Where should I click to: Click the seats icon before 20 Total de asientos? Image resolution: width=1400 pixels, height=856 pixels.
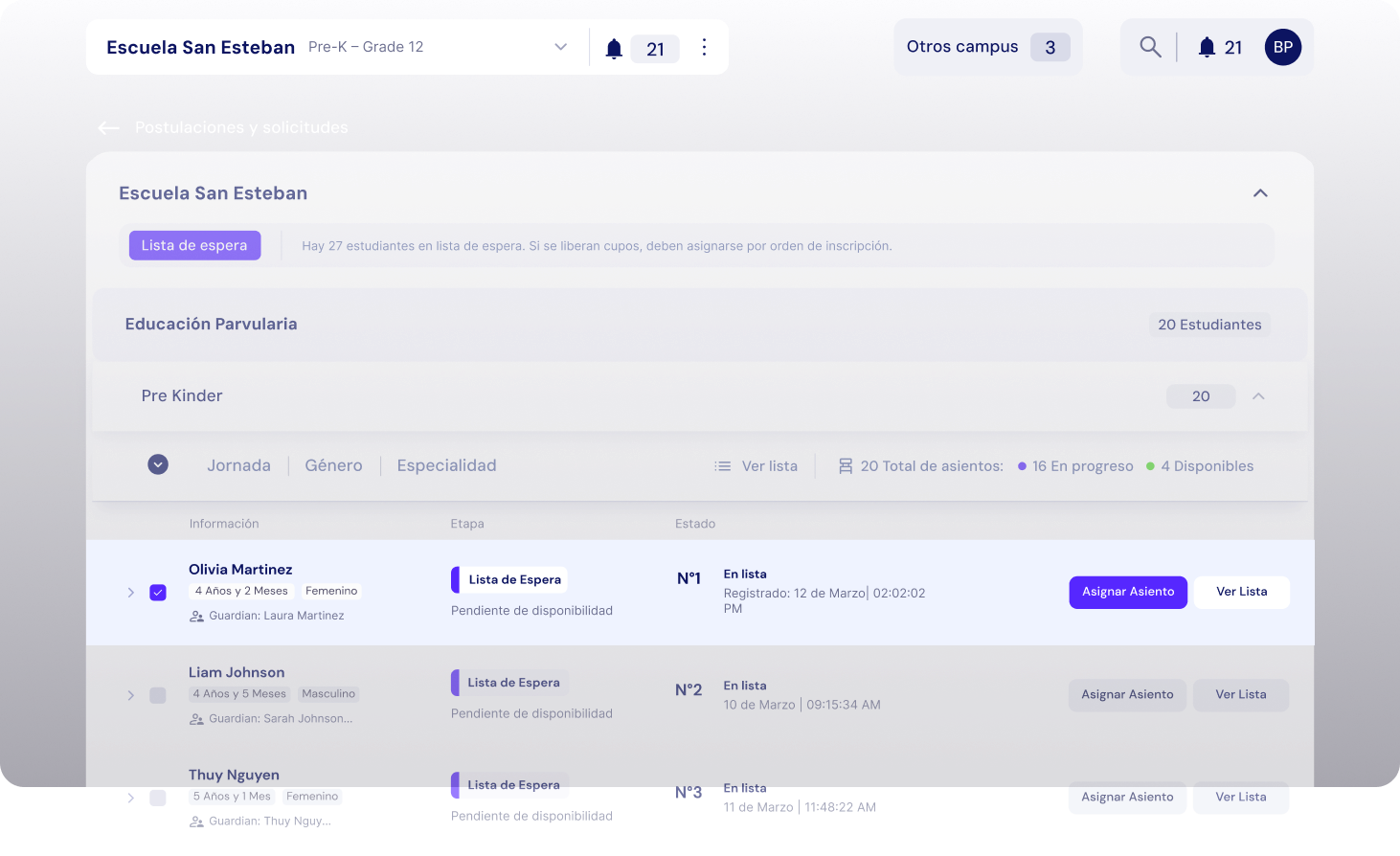[x=846, y=465]
